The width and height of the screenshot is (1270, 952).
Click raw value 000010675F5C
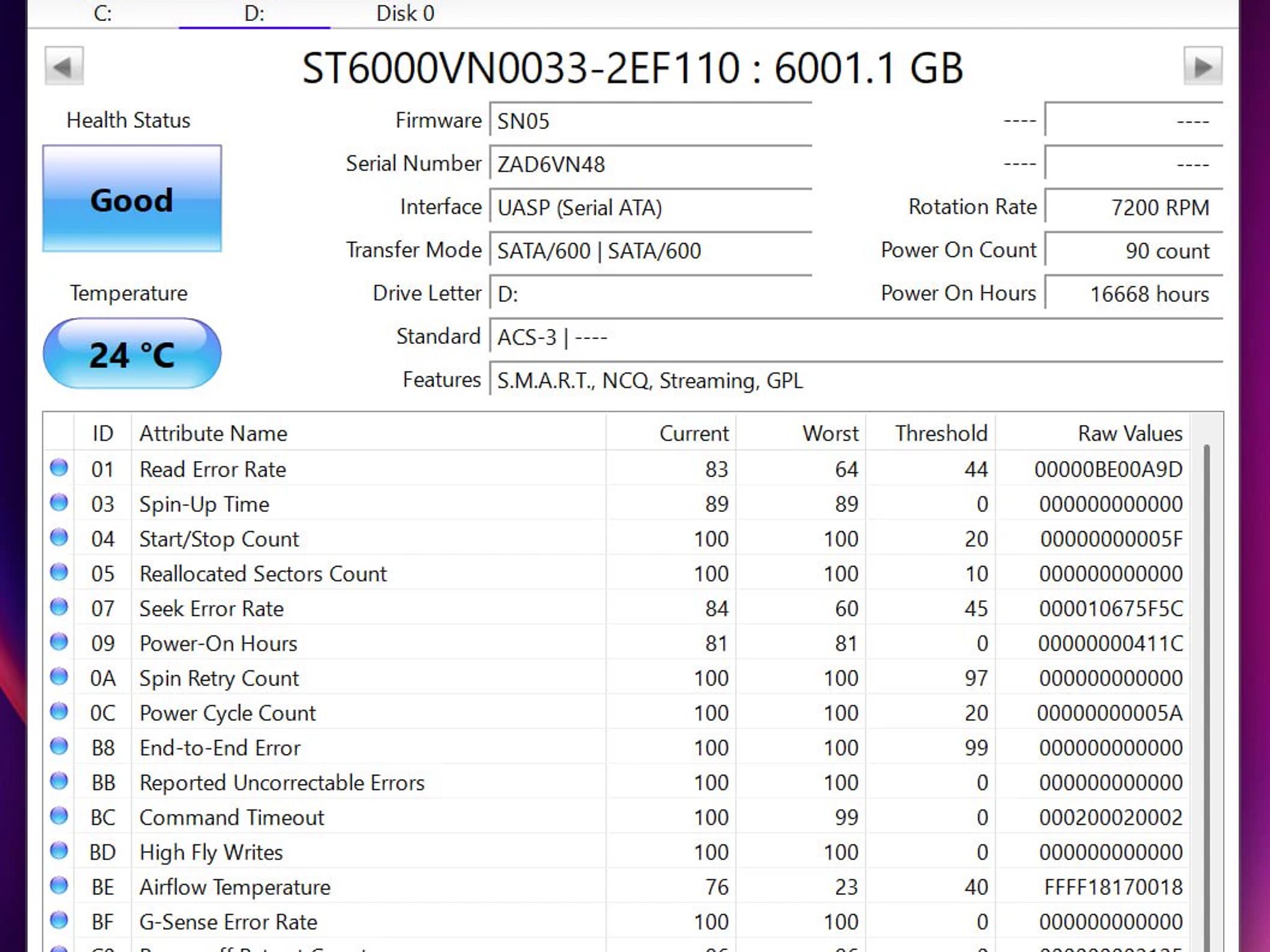pos(1111,609)
